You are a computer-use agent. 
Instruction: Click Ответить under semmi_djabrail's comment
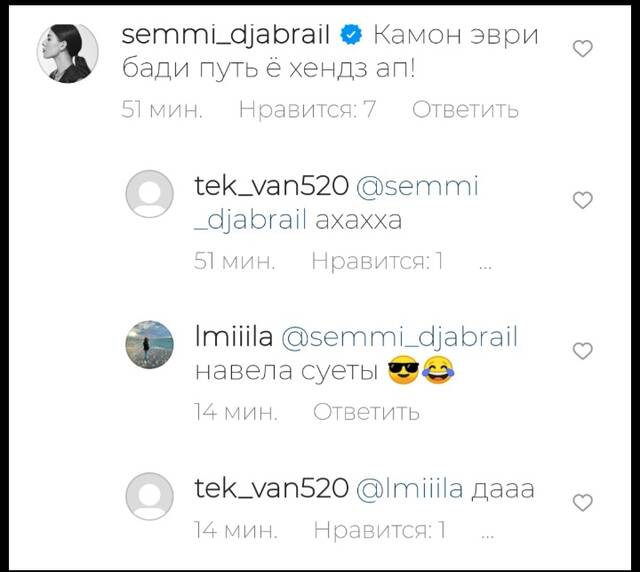tap(465, 109)
